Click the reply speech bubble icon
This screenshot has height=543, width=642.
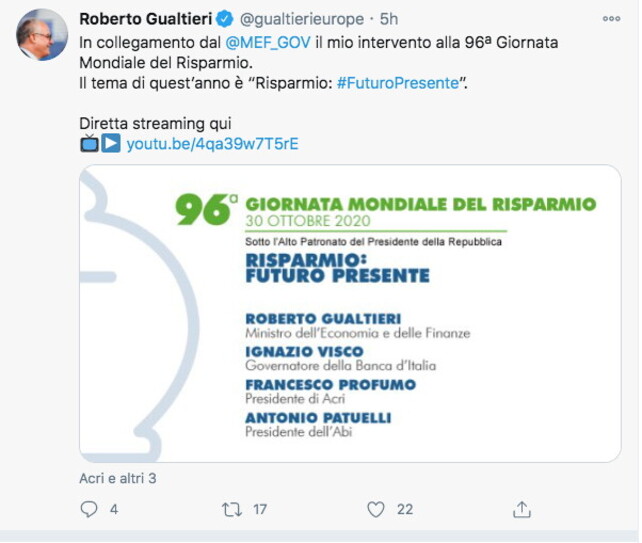pyautogui.click(x=87, y=509)
